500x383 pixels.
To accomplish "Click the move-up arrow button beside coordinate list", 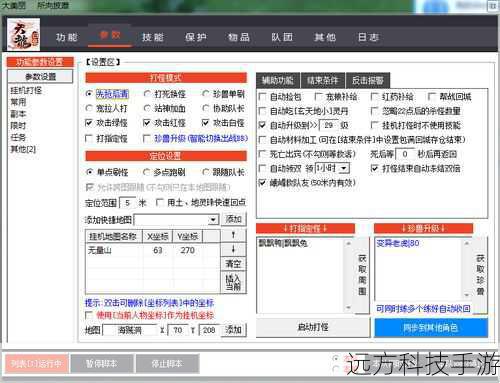I will coord(233,235).
